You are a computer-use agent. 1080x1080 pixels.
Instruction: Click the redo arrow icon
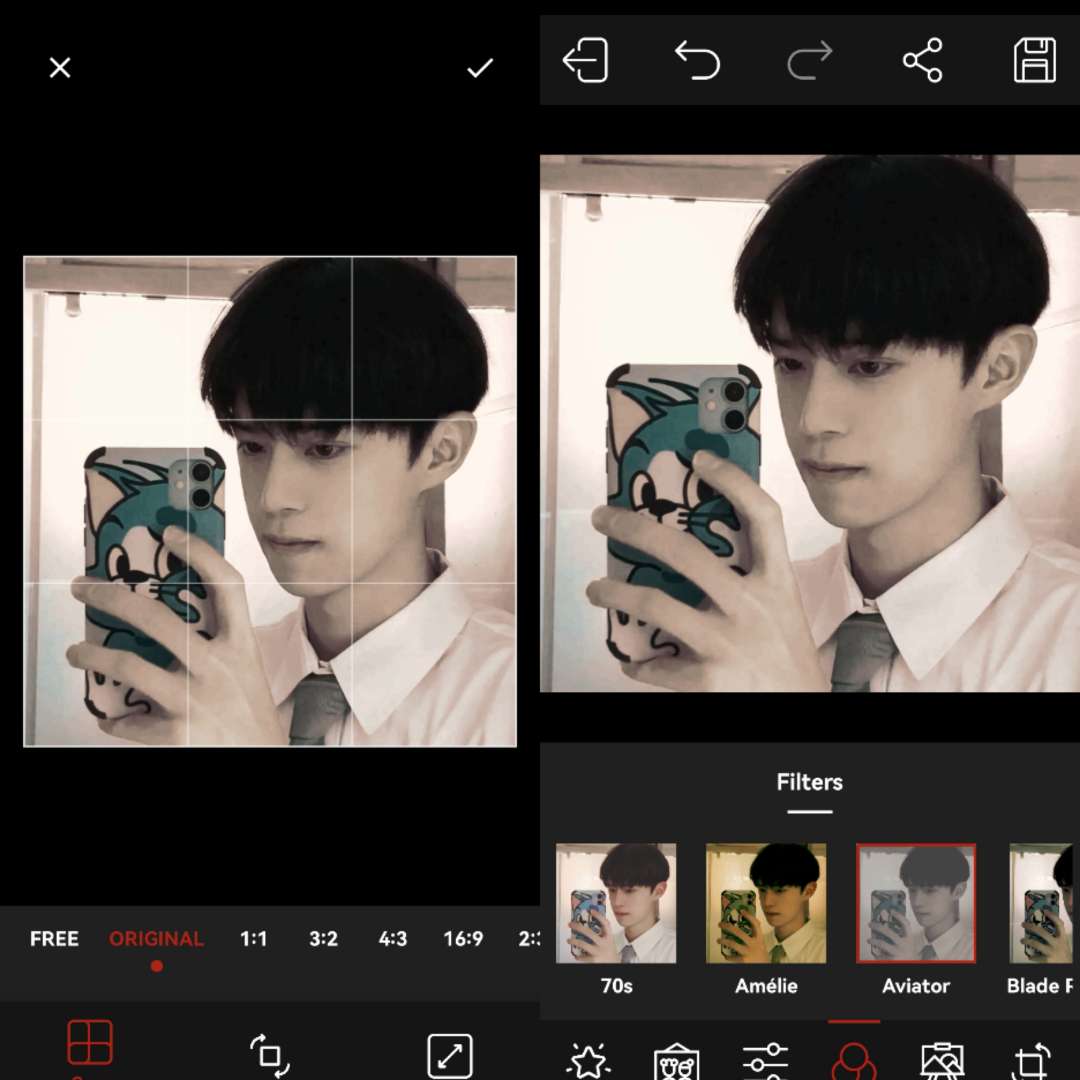(x=809, y=61)
